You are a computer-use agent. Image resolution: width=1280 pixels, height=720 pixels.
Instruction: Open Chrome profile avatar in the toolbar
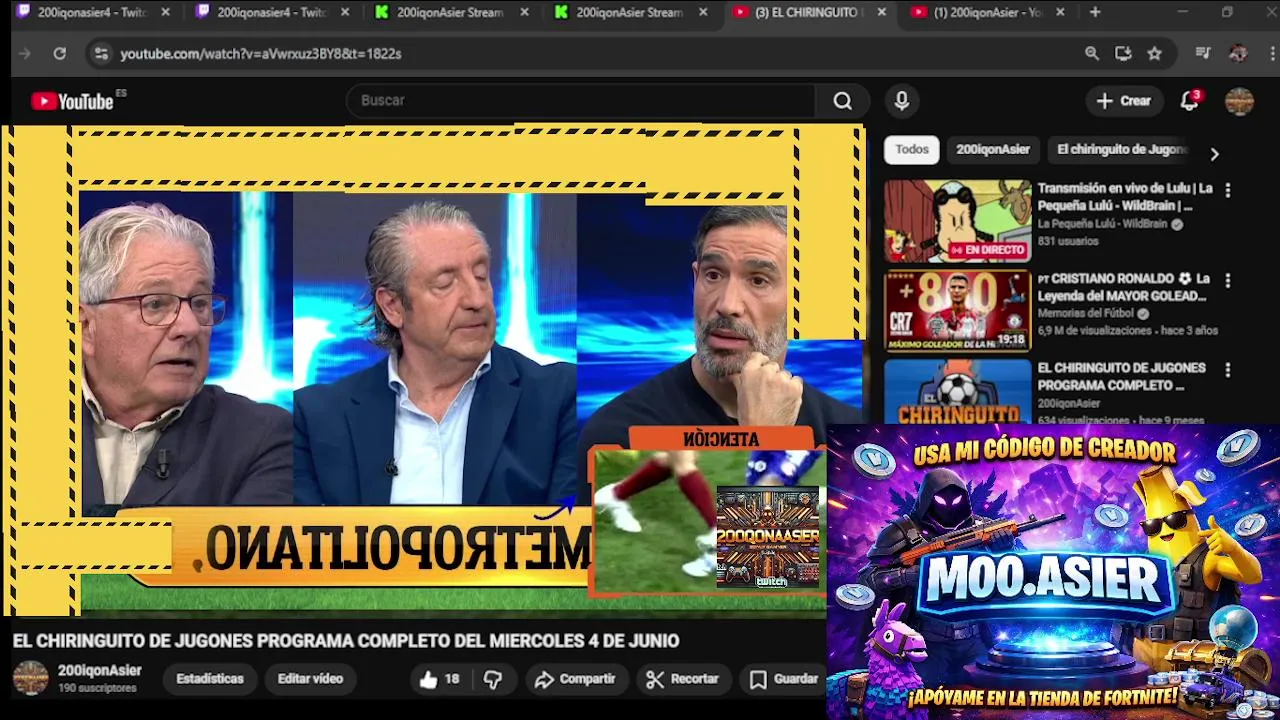(1238, 54)
